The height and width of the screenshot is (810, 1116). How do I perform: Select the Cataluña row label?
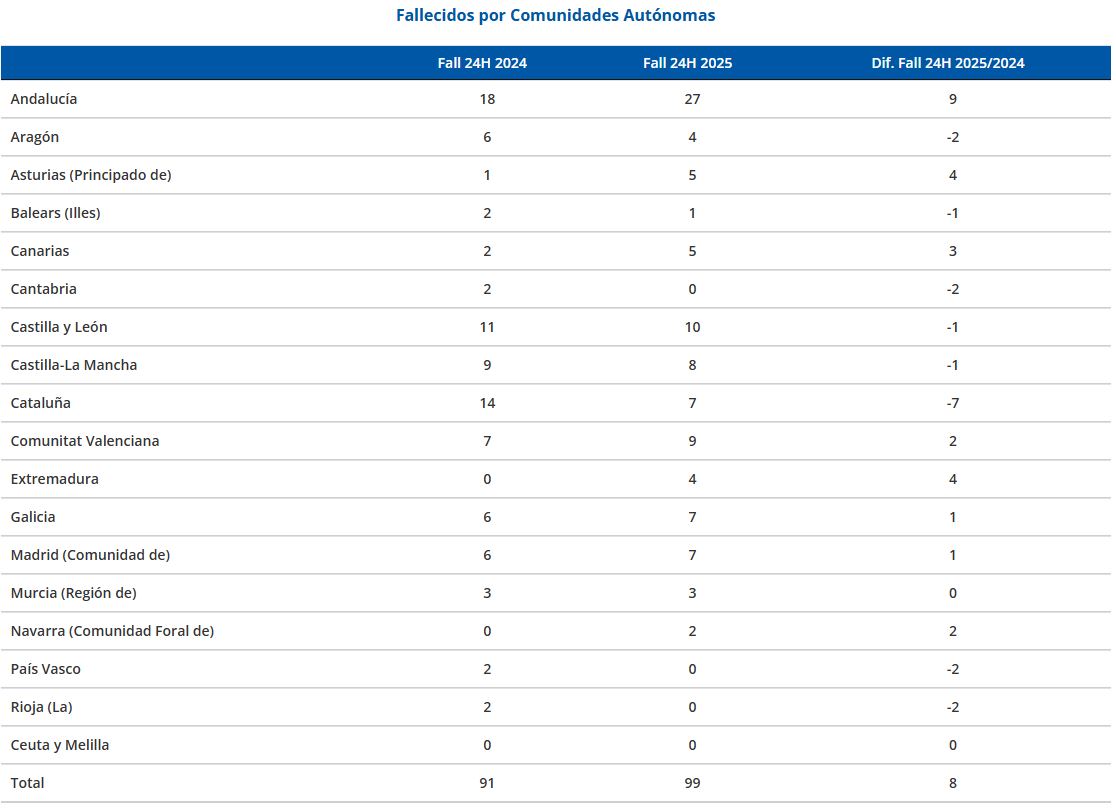pyautogui.click(x=41, y=403)
